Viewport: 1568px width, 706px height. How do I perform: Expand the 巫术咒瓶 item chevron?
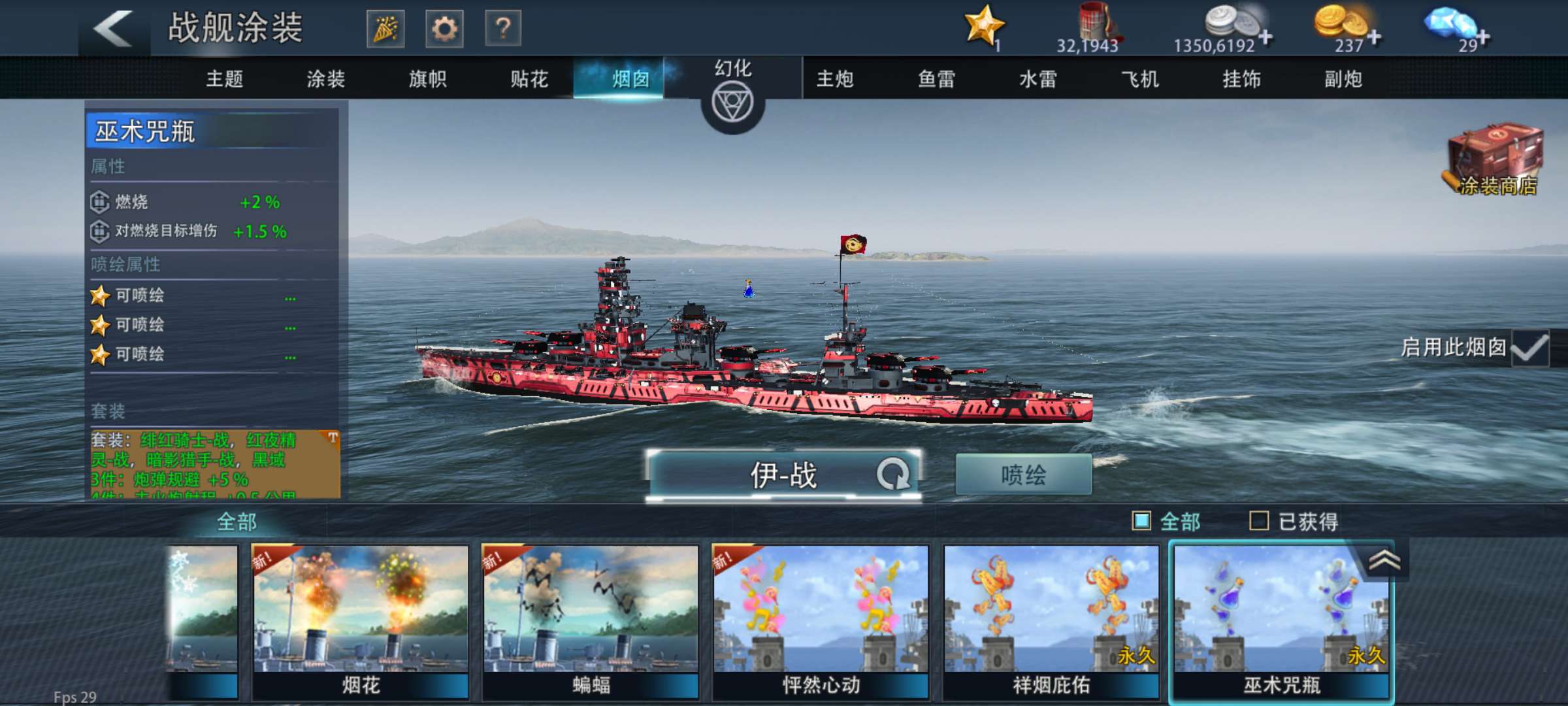click(x=1384, y=560)
